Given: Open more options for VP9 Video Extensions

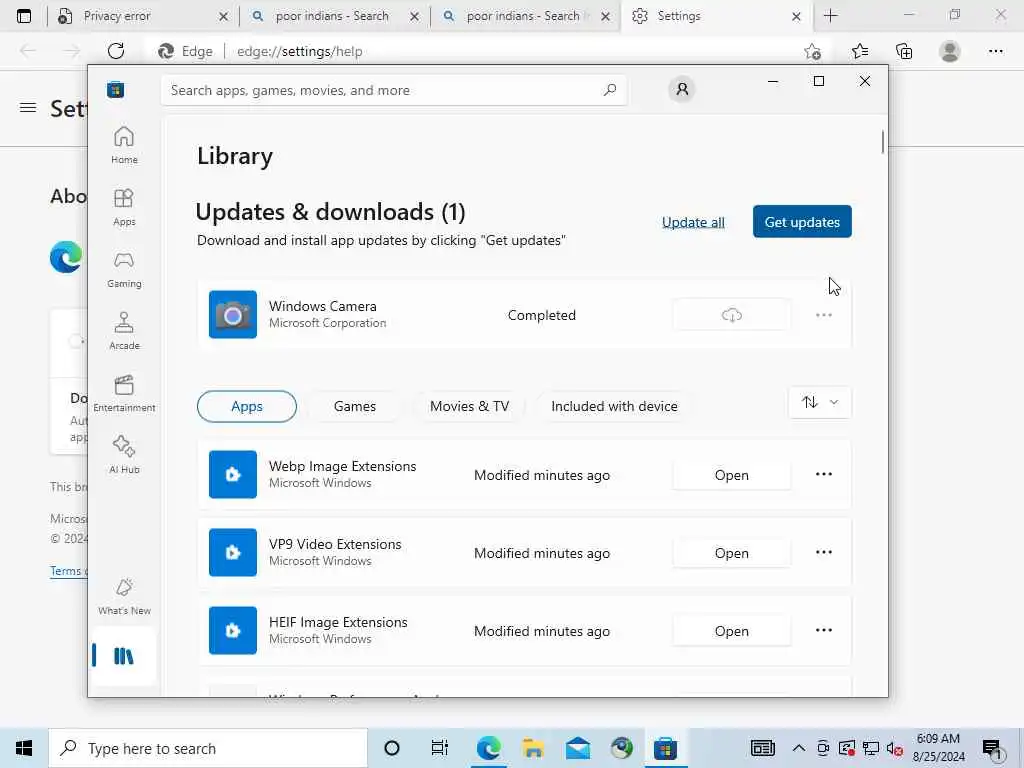Looking at the screenshot, I should [x=824, y=552].
